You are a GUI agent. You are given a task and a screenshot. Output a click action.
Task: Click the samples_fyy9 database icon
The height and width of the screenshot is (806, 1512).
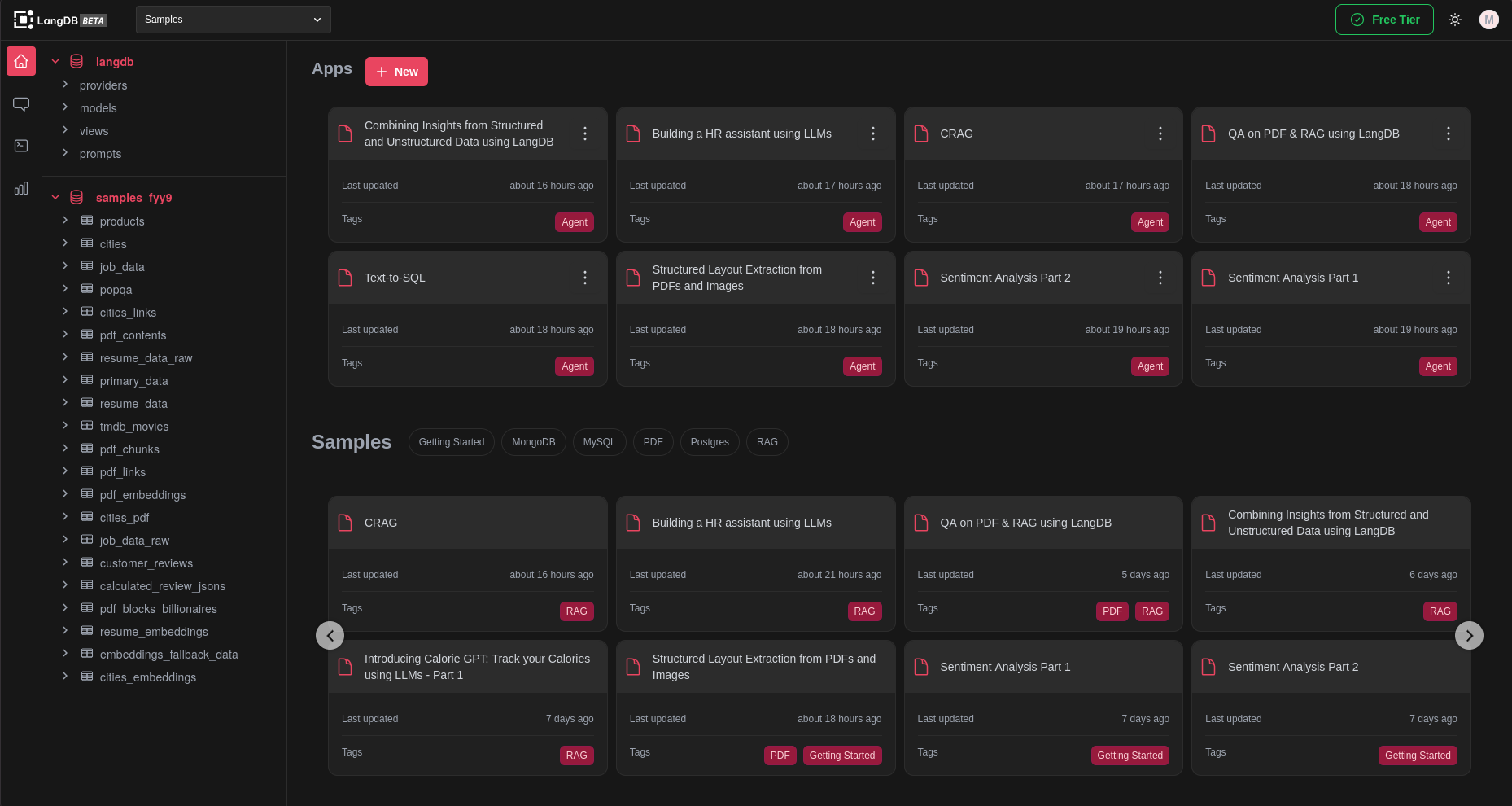pyautogui.click(x=76, y=197)
